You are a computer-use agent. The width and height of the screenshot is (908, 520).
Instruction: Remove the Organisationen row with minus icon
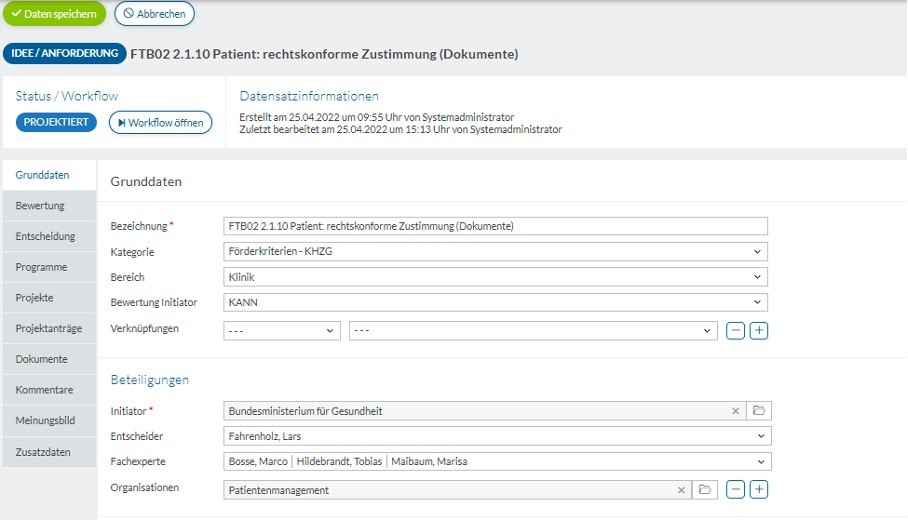(735, 489)
